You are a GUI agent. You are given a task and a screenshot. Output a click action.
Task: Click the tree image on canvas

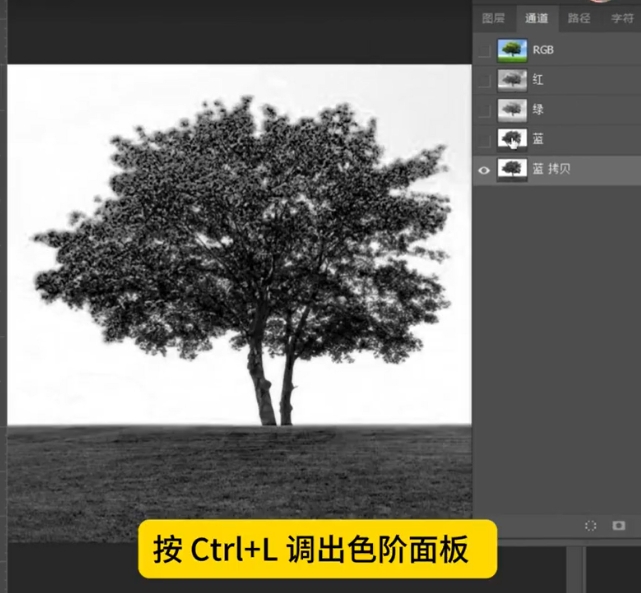pos(239,302)
